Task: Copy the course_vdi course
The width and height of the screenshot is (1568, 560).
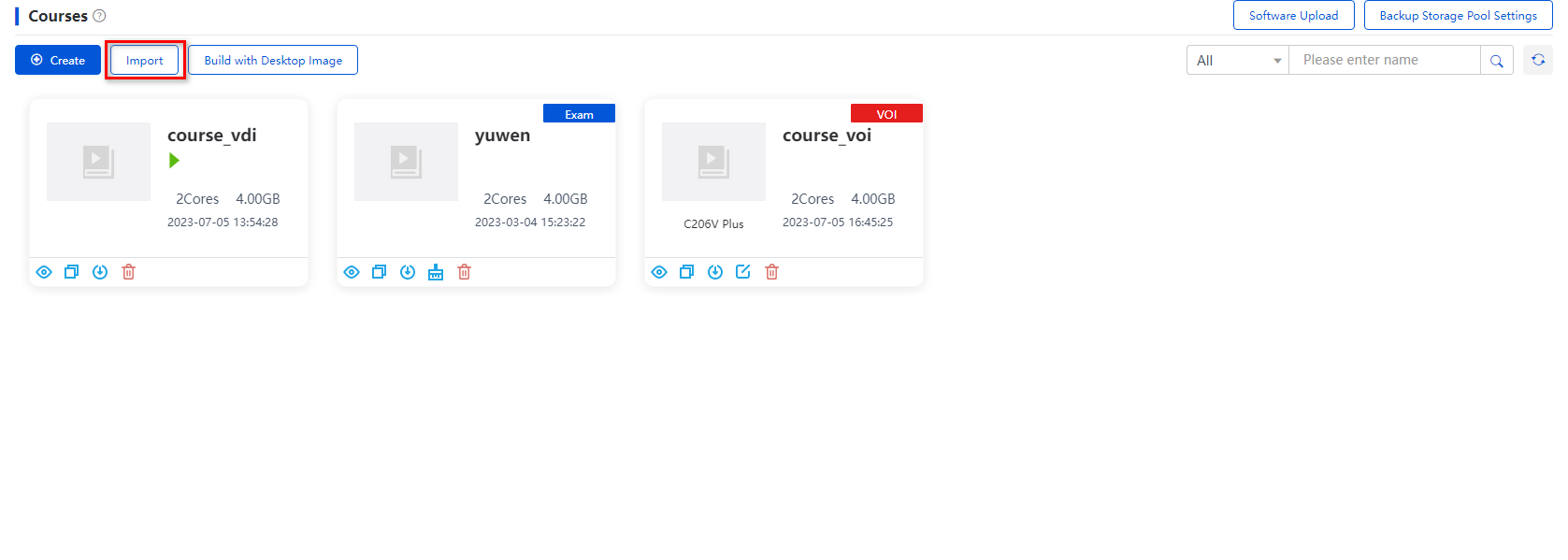Action: tap(71, 272)
